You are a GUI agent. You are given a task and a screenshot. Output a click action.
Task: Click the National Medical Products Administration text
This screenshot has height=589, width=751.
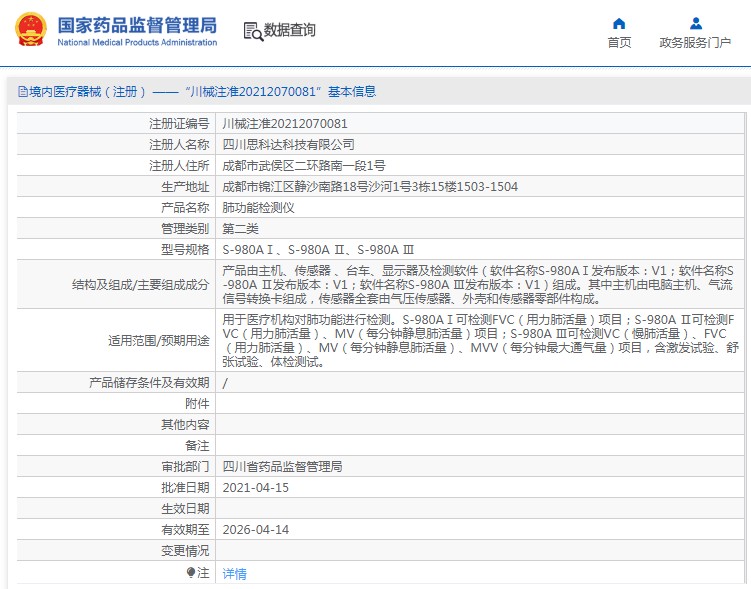(137, 43)
